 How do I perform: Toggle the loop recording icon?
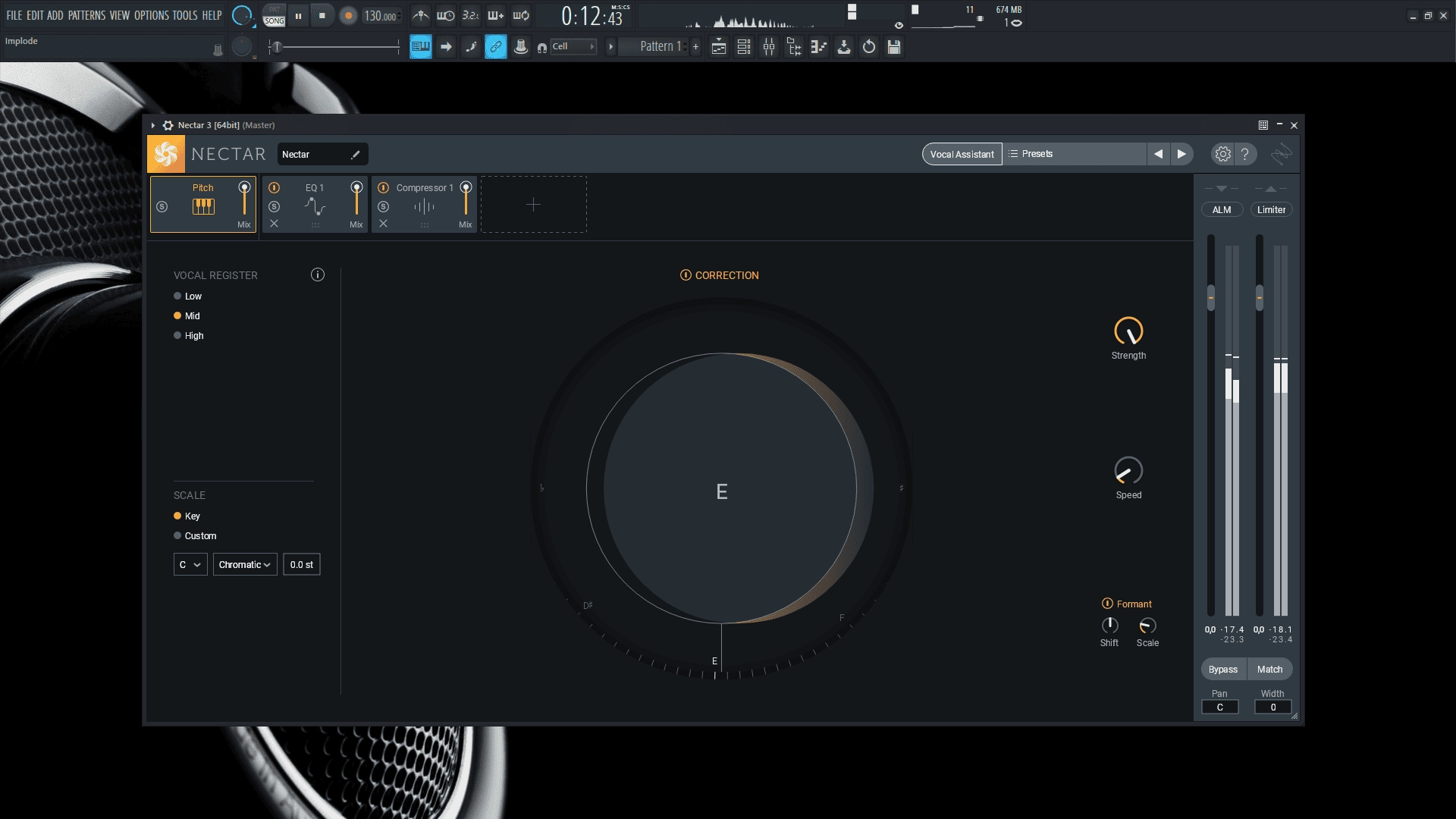pyautogui.click(x=521, y=15)
